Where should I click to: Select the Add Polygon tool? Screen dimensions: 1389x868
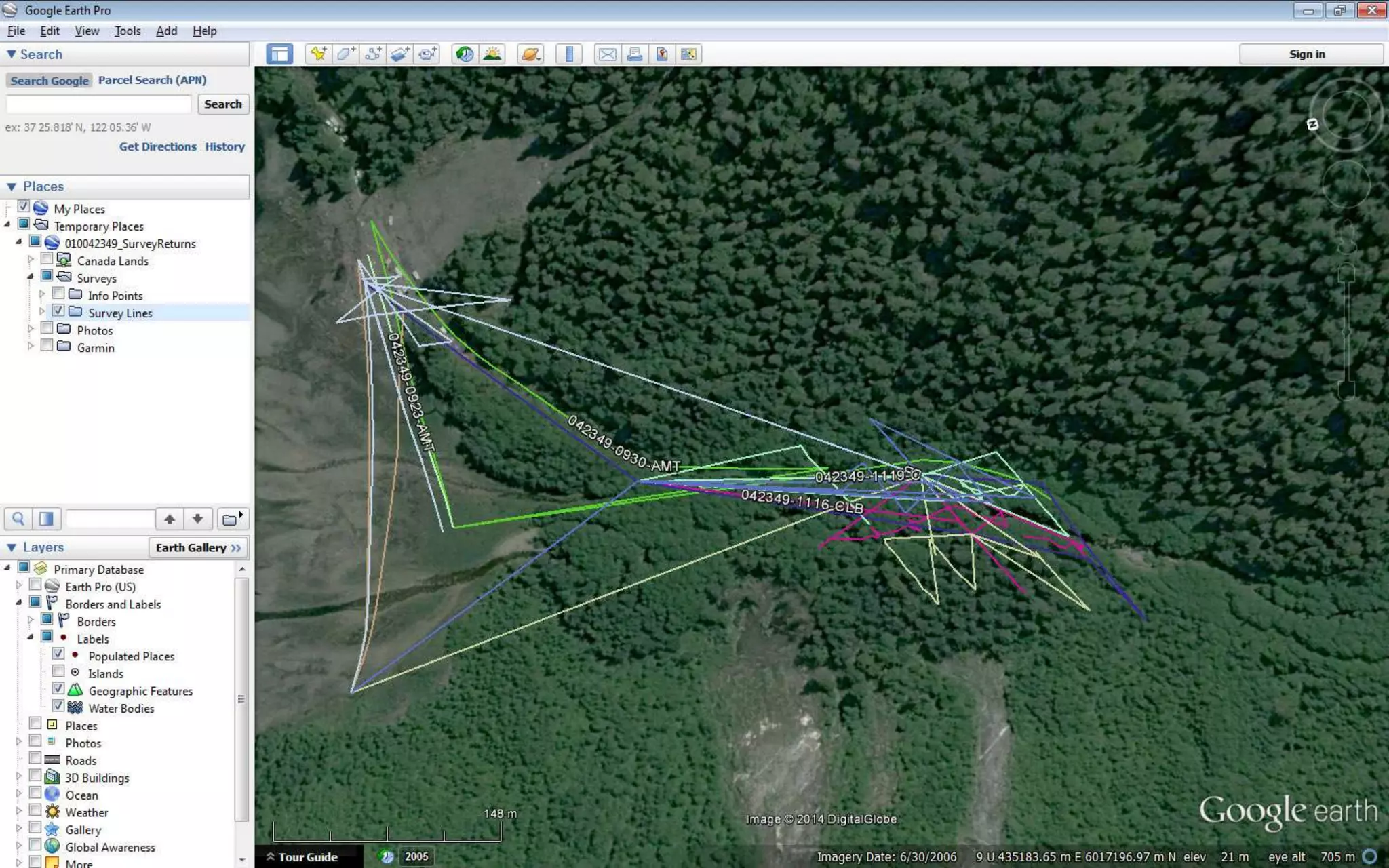345,54
